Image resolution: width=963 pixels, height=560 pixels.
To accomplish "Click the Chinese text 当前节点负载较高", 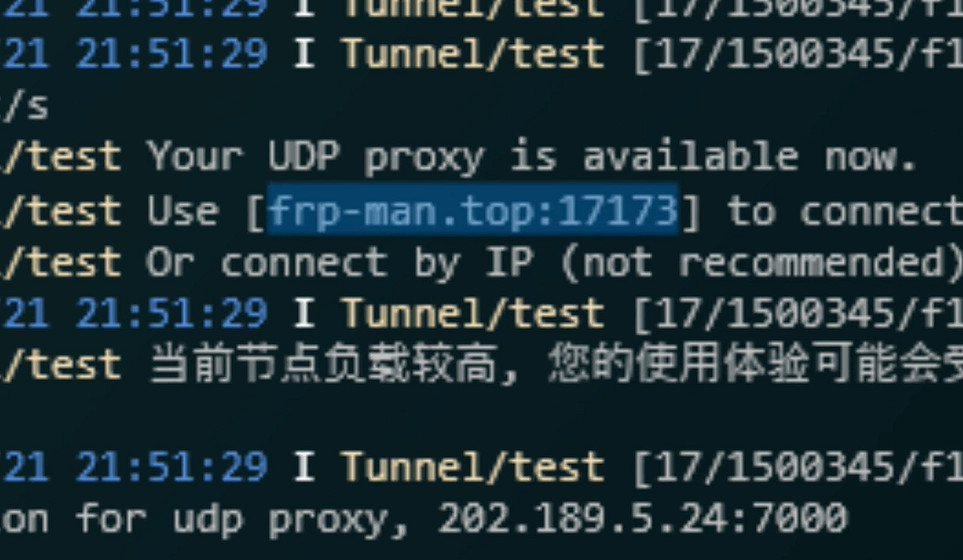I will pos(322,365).
